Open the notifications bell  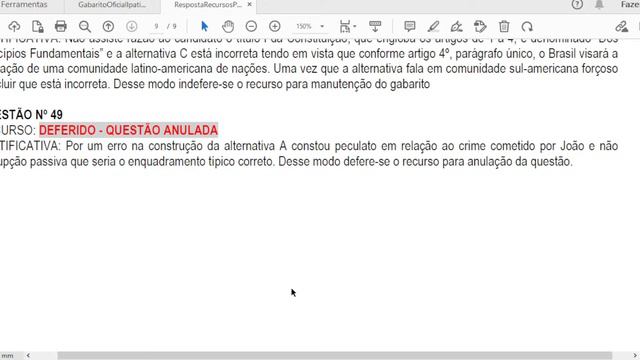599,4
